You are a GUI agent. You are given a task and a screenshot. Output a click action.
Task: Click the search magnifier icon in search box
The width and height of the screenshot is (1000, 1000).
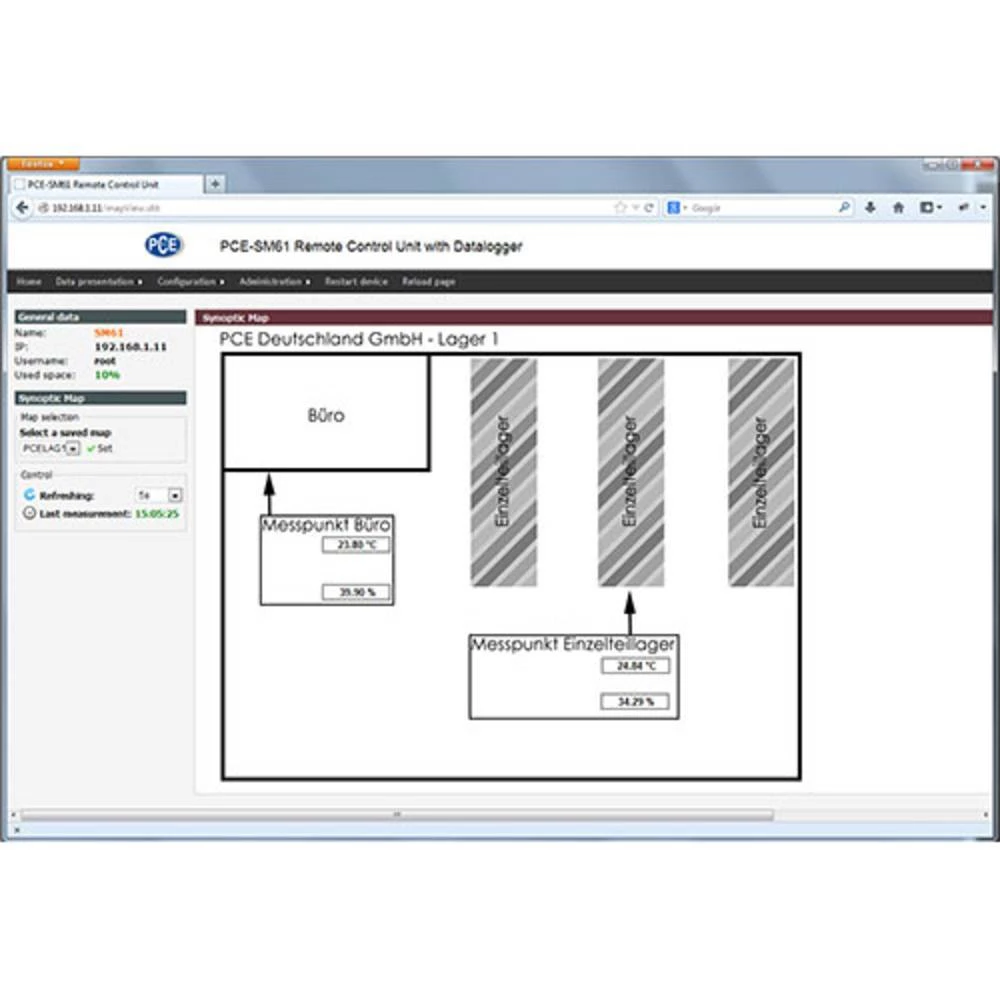845,208
